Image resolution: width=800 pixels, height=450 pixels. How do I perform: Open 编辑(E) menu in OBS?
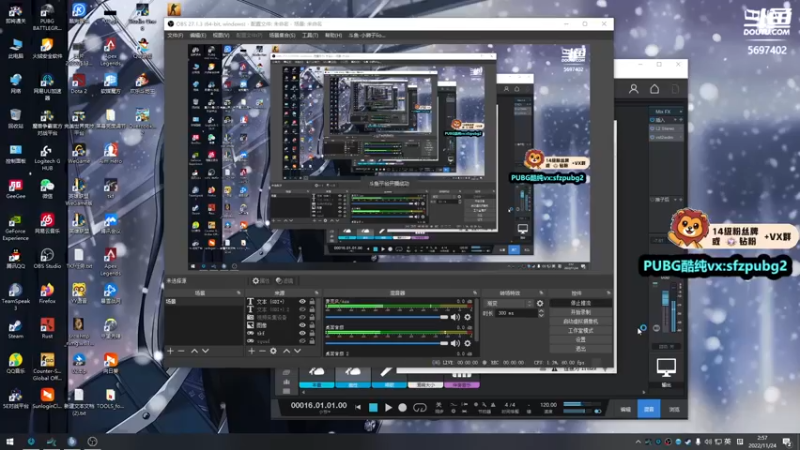pos(198,35)
